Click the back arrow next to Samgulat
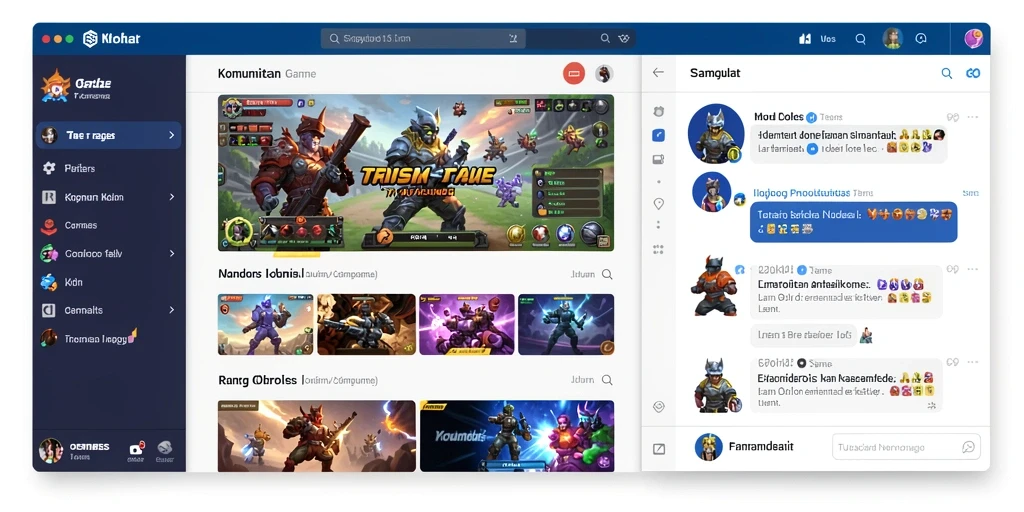1024x512 pixels. 658,72
